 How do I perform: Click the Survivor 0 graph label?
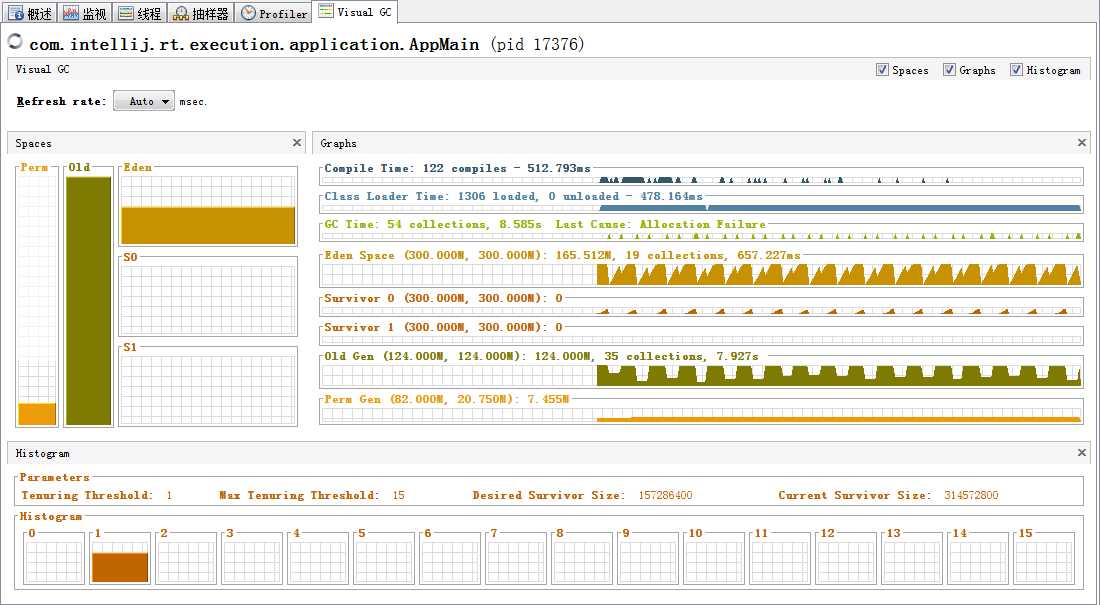(443, 298)
